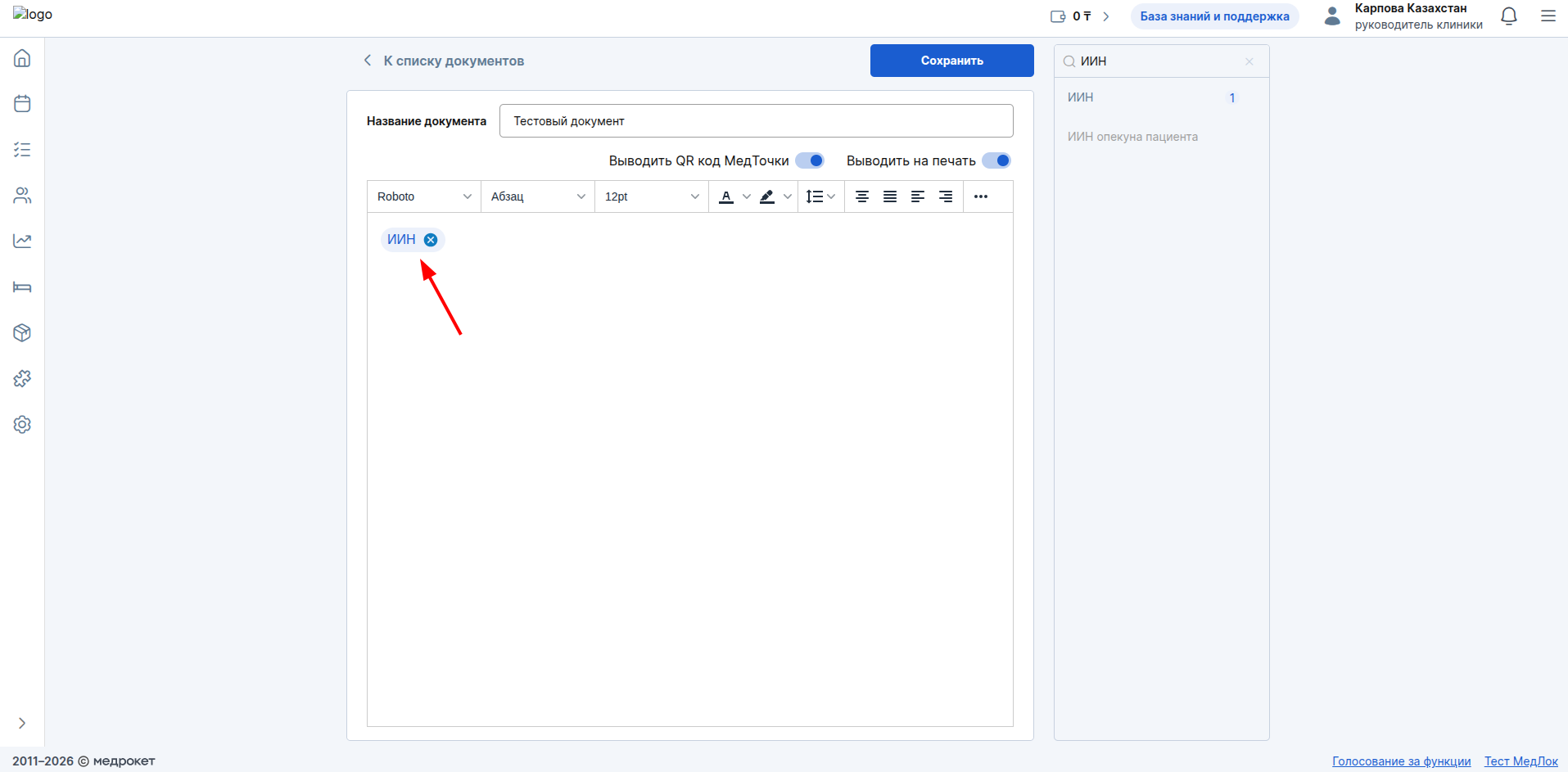Toggle the QR код МедТочки switch

coord(810,160)
